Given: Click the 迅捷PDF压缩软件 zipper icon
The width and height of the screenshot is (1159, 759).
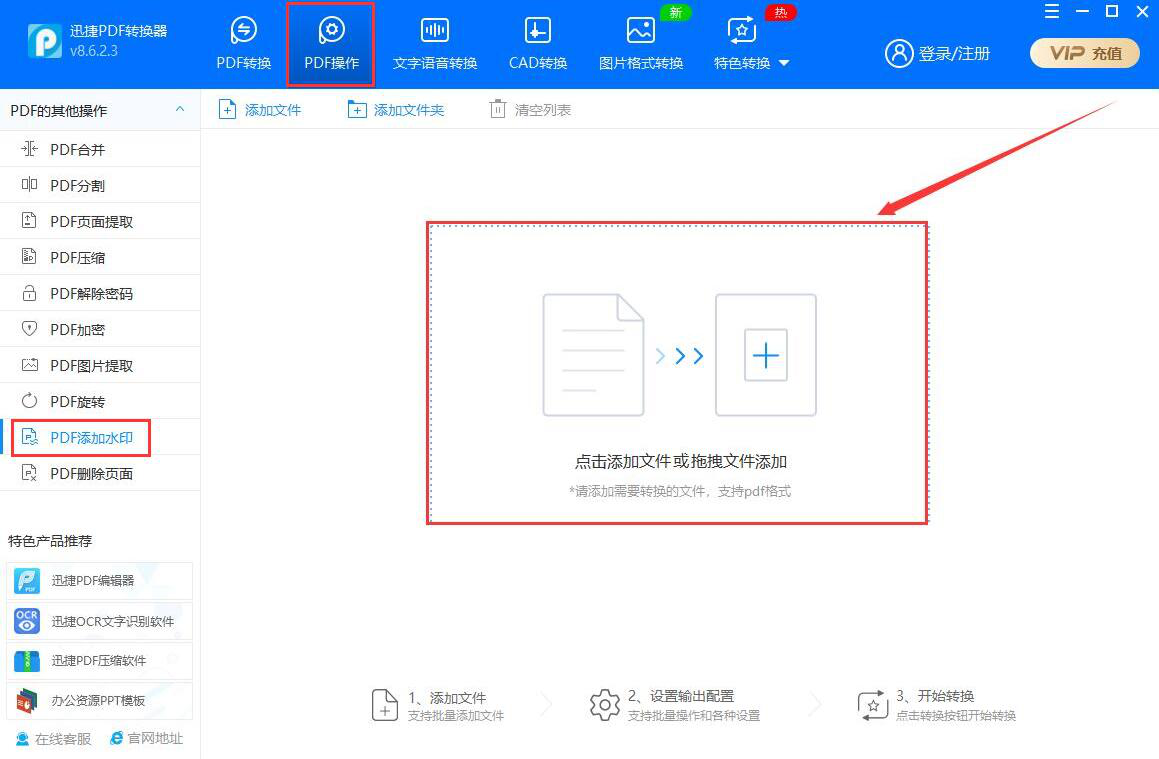Looking at the screenshot, I should tap(27, 661).
